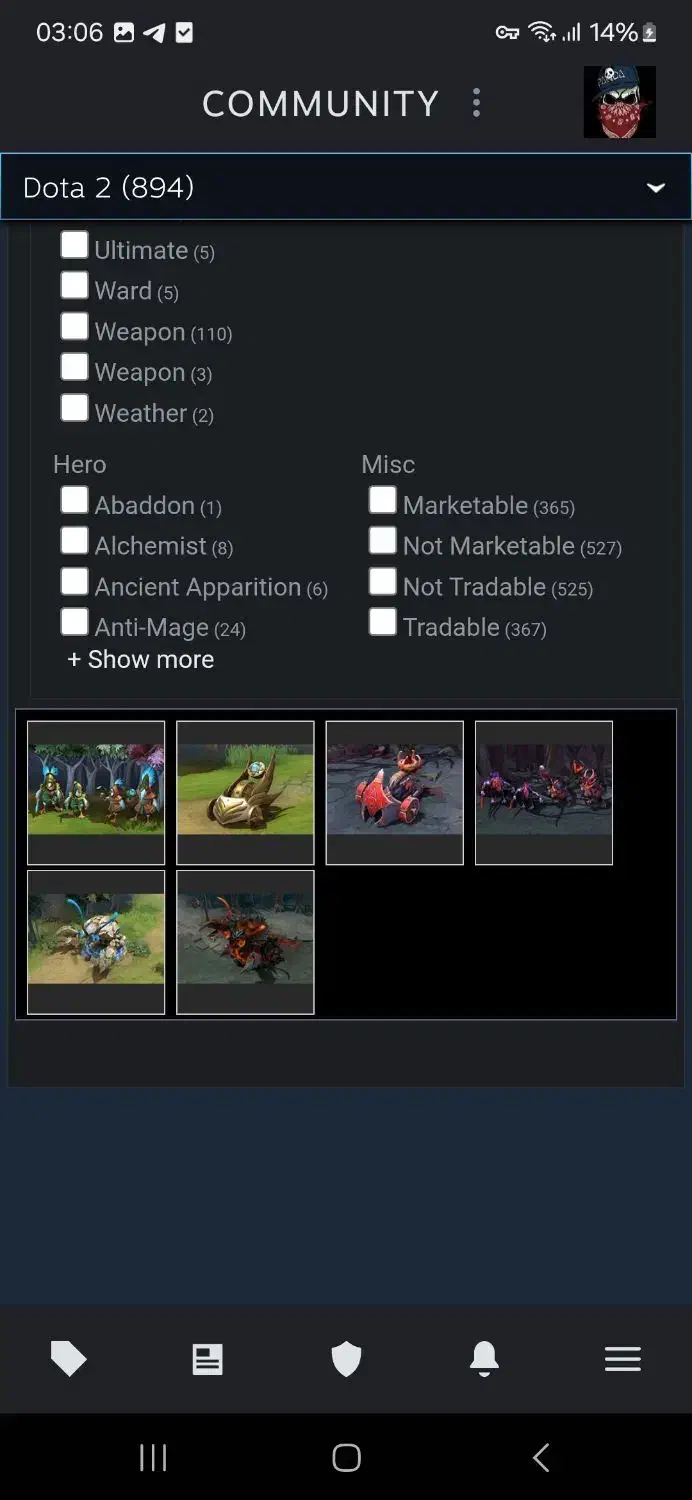Screen dimensions: 692x1500
Task: Open the Steam Guard shield tab
Action: pos(346,1359)
